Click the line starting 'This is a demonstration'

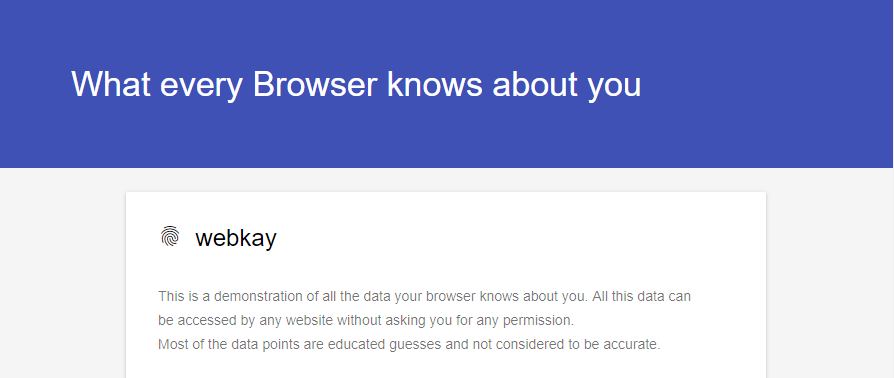coord(424,296)
